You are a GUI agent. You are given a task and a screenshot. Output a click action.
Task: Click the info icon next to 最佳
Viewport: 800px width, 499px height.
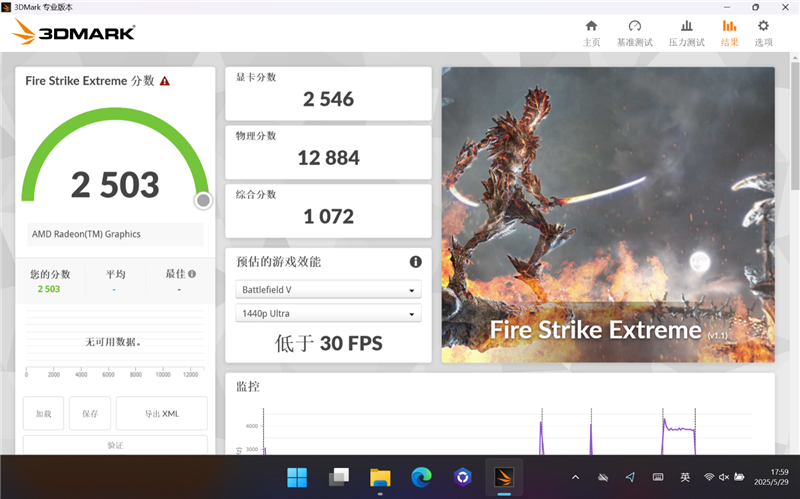[192, 274]
